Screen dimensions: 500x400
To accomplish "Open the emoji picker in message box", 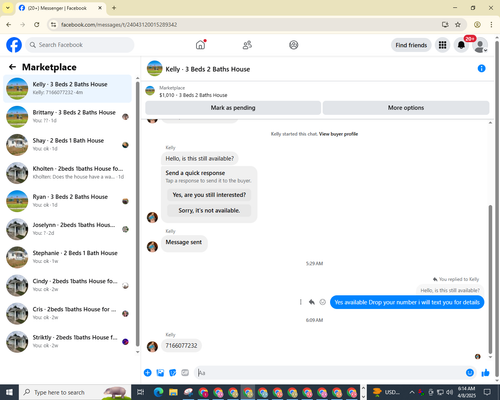I will tap(470, 373).
